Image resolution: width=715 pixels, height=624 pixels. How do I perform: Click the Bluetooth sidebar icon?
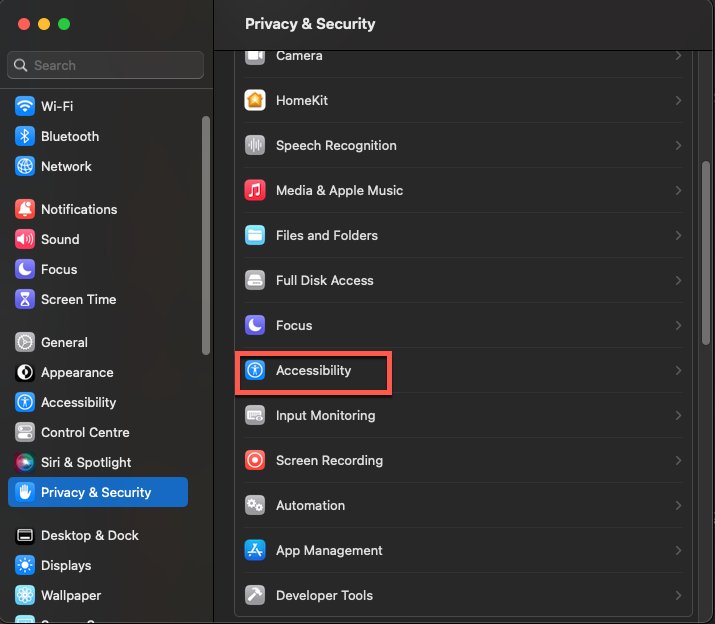pyautogui.click(x=25, y=136)
